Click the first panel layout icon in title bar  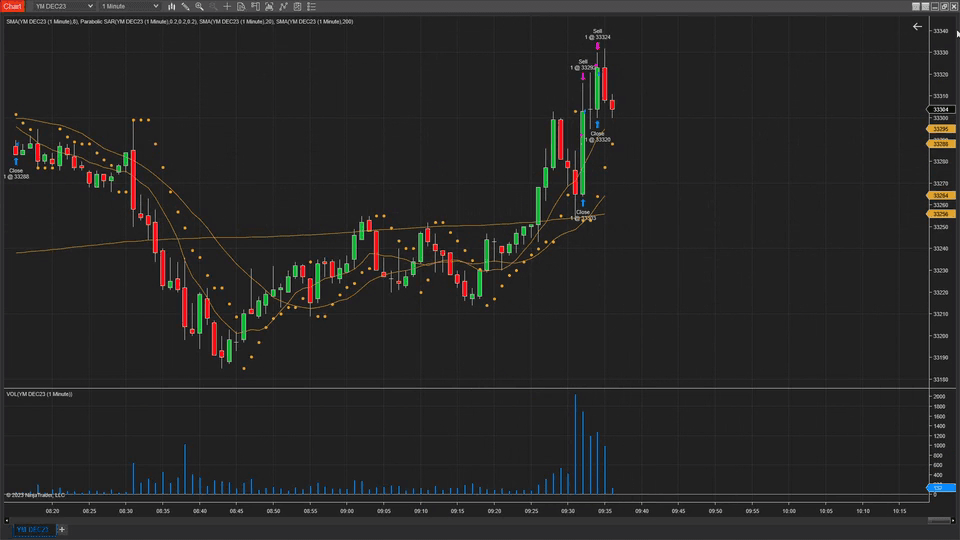[916, 6]
